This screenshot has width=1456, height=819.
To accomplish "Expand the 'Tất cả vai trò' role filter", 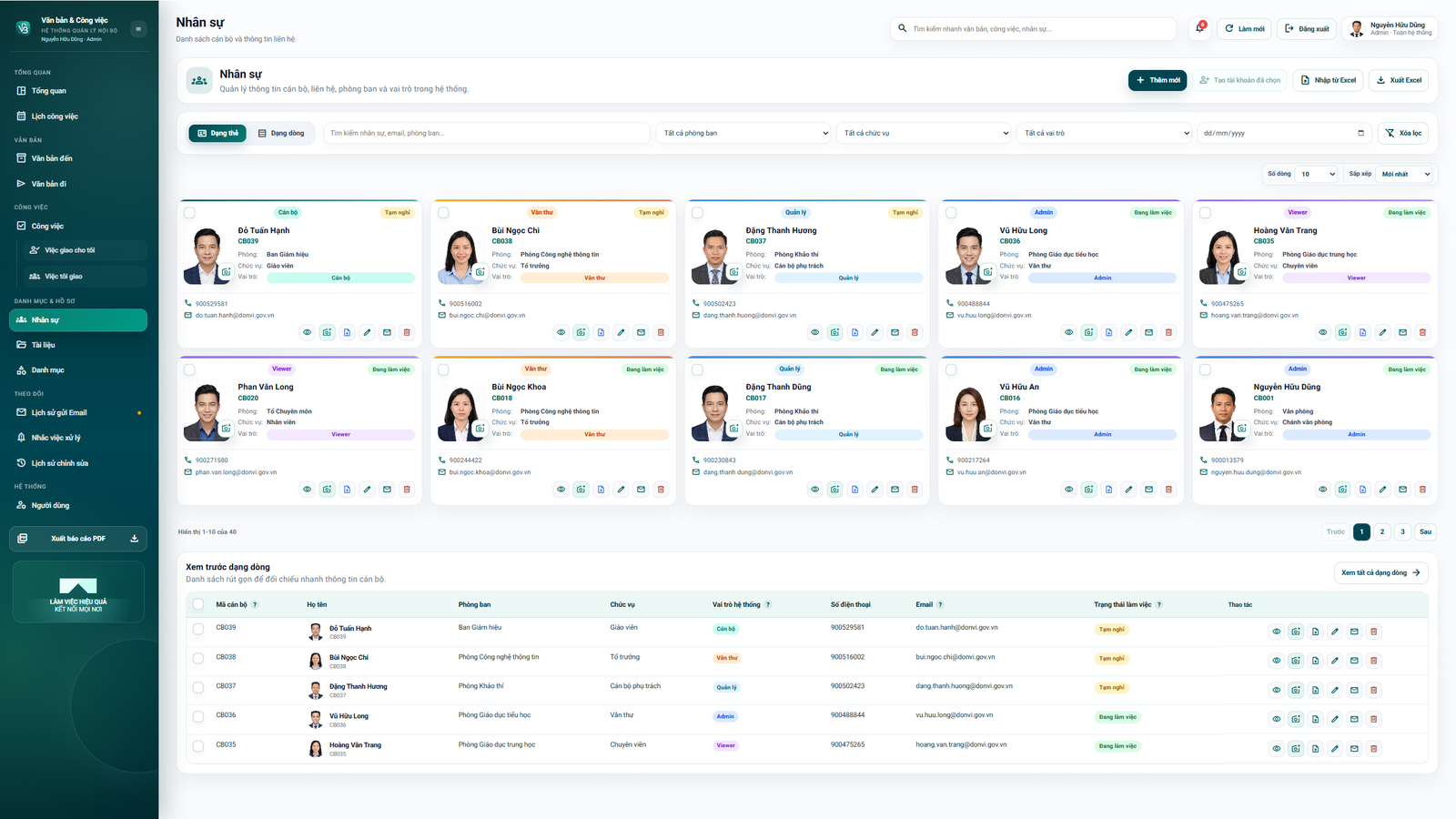I will click(1104, 133).
